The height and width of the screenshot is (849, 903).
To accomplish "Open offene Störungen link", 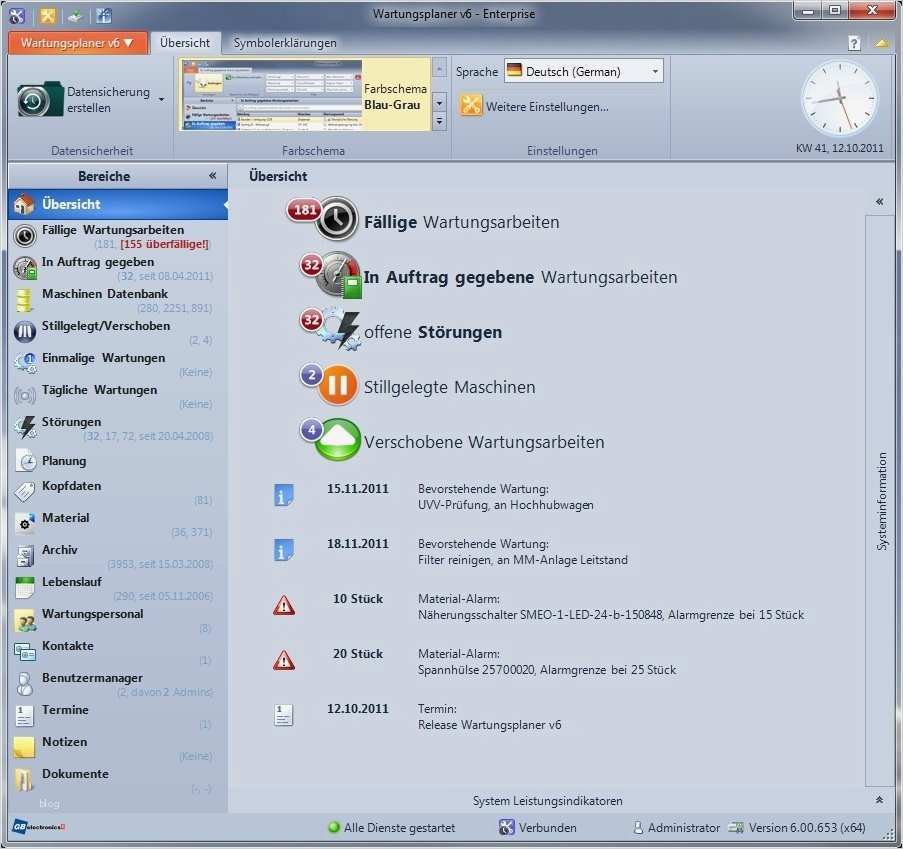I will coord(432,332).
